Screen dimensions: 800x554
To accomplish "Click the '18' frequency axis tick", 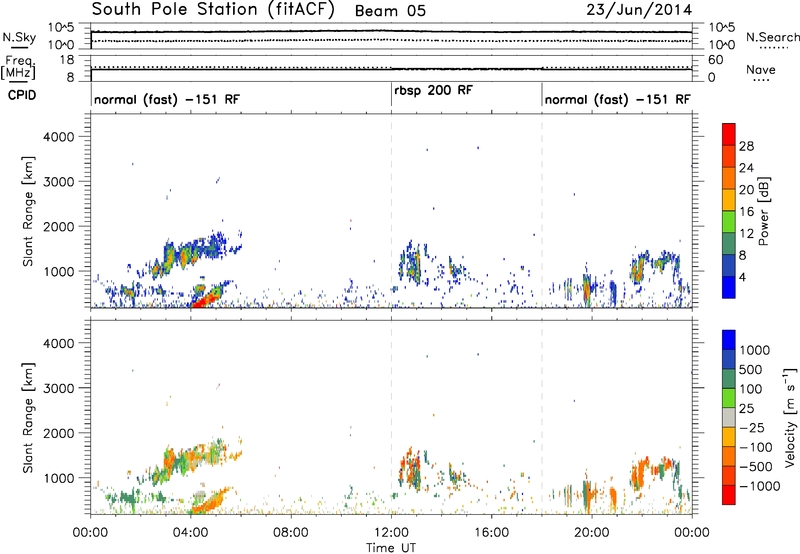I will point(66,60).
